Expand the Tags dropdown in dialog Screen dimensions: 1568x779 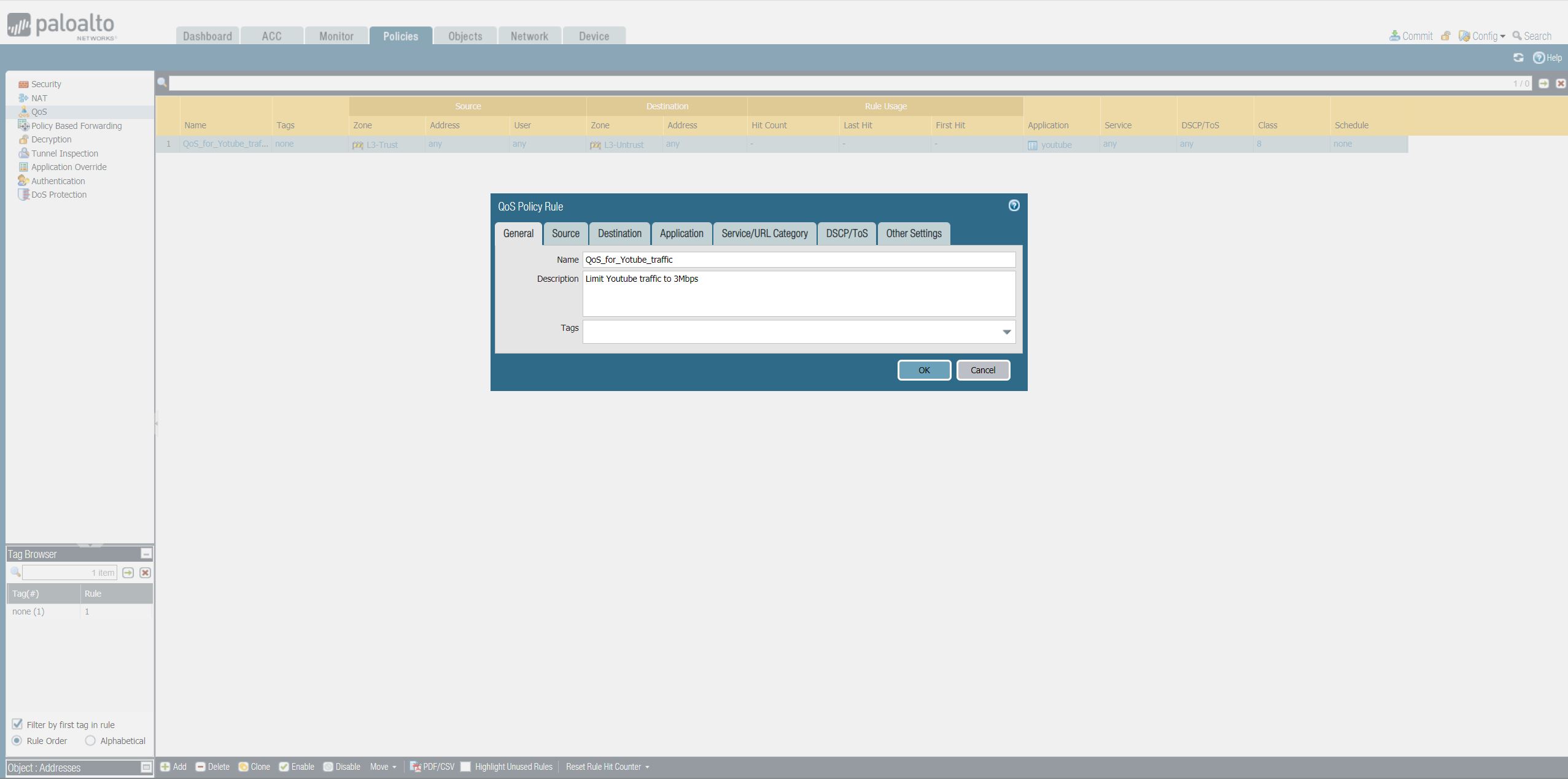[x=1007, y=332]
